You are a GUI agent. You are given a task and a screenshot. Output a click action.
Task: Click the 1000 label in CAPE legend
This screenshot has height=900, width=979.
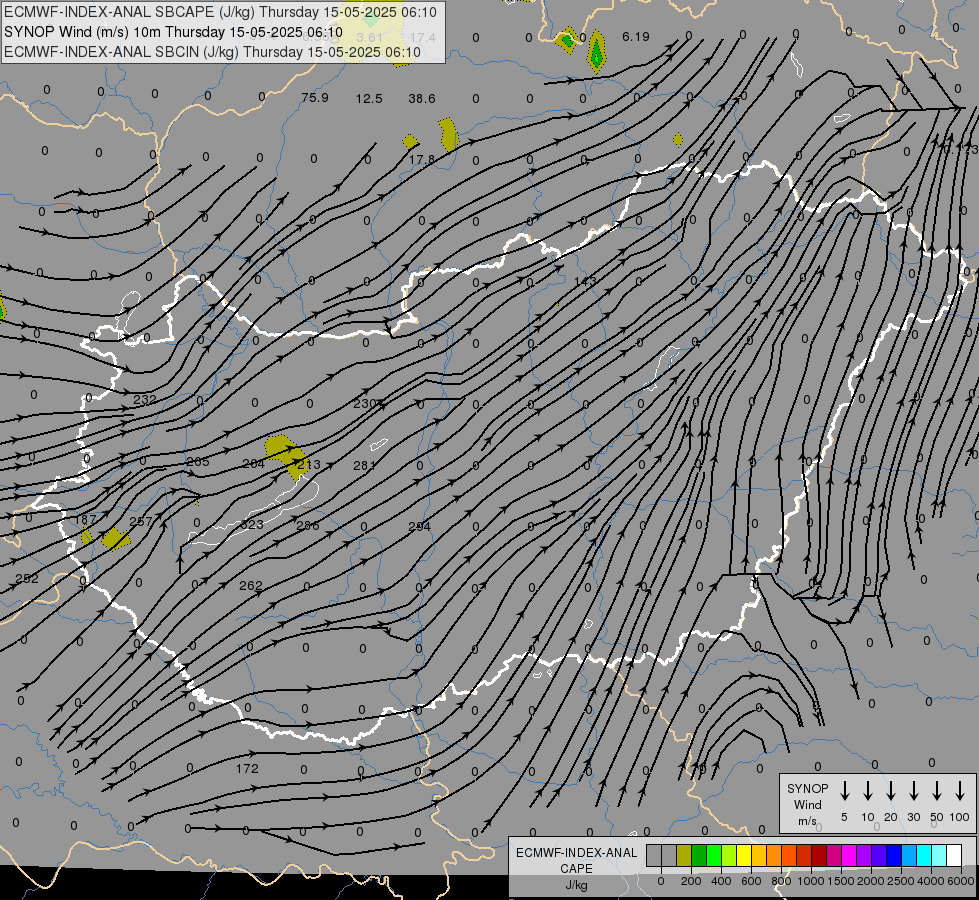point(811,881)
